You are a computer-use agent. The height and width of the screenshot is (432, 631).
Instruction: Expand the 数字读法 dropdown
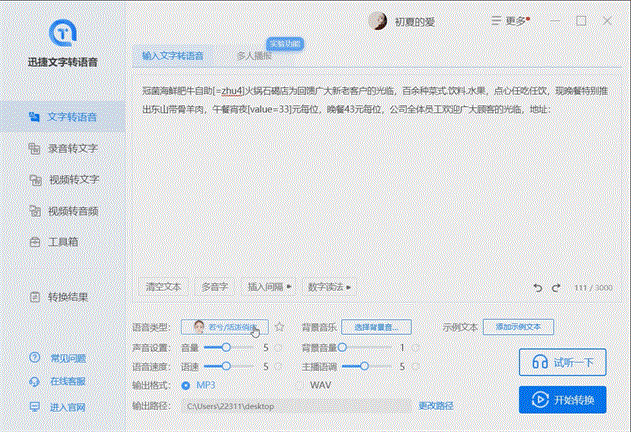[x=330, y=287]
